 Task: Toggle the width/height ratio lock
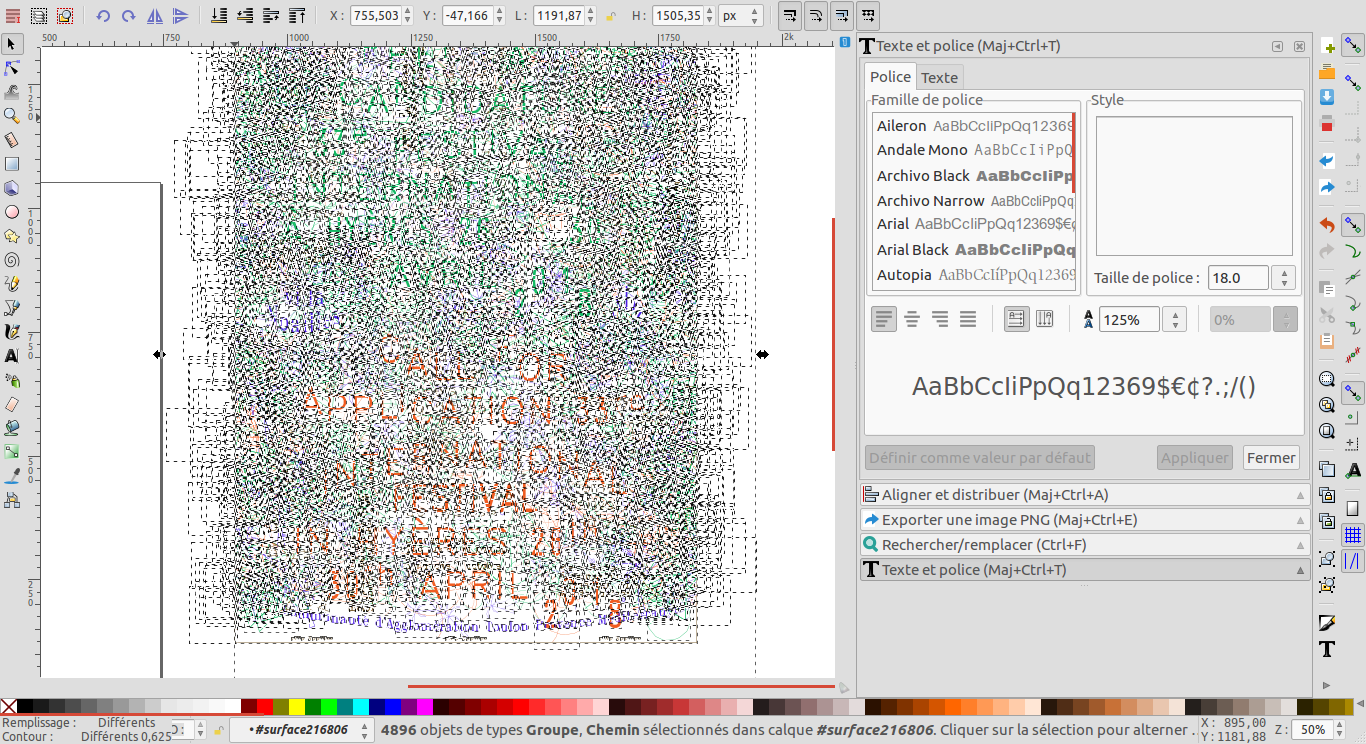611,16
